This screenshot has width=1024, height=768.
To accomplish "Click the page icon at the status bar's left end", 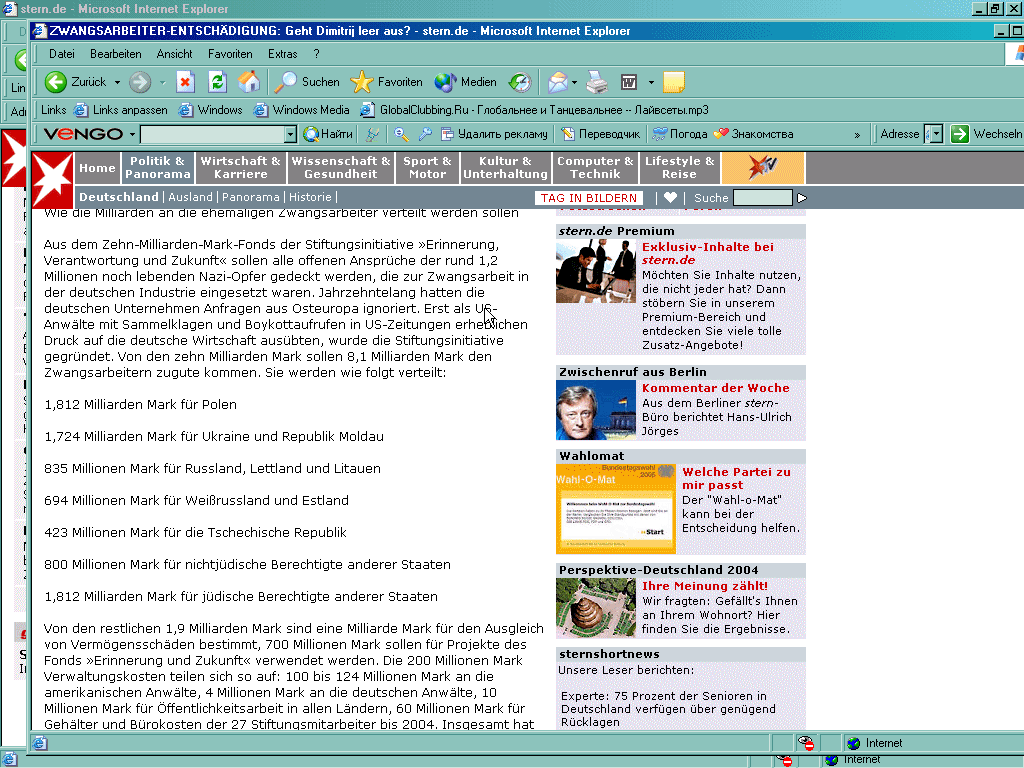I will (40, 743).
